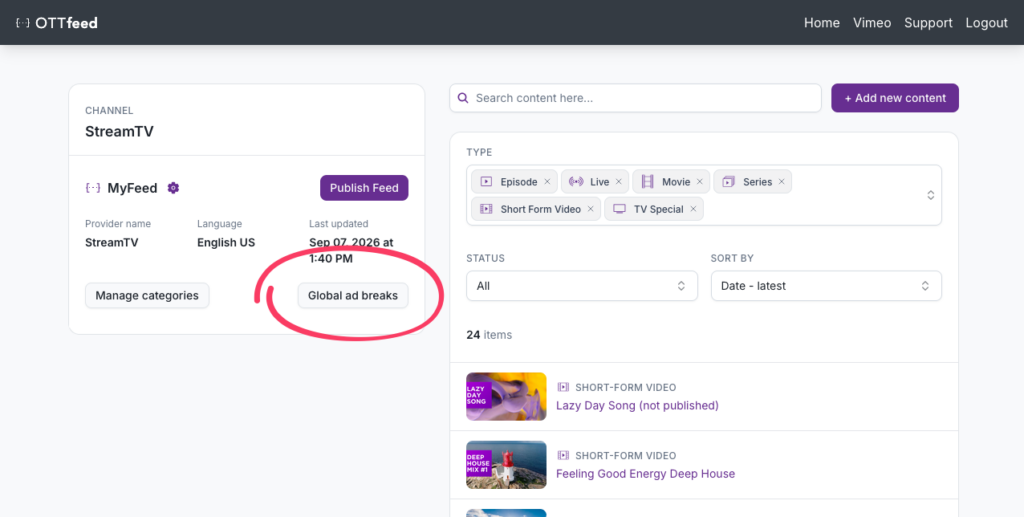Remove the Live type tag
This screenshot has height=517, width=1024.
point(618,182)
